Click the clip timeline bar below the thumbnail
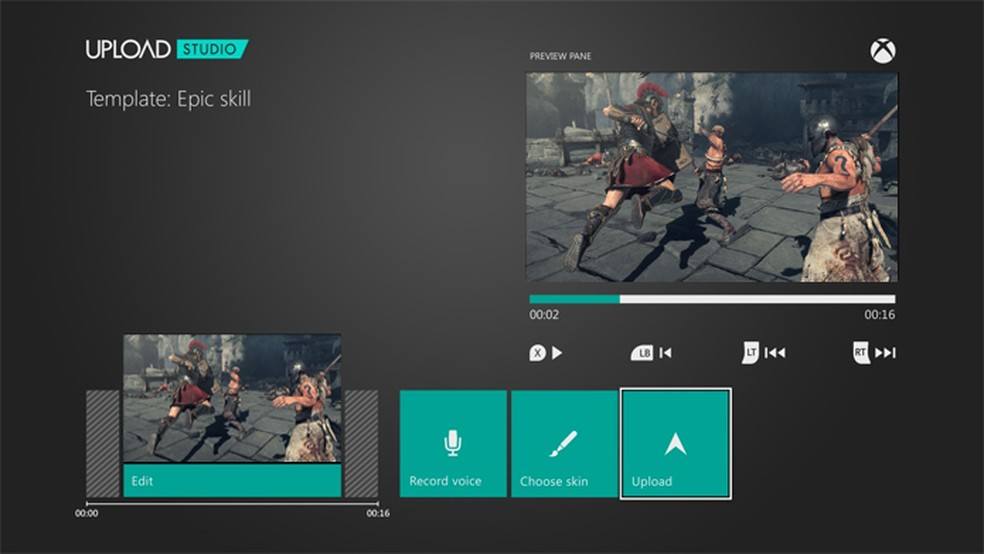984x554 pixels. coord(232,503)
